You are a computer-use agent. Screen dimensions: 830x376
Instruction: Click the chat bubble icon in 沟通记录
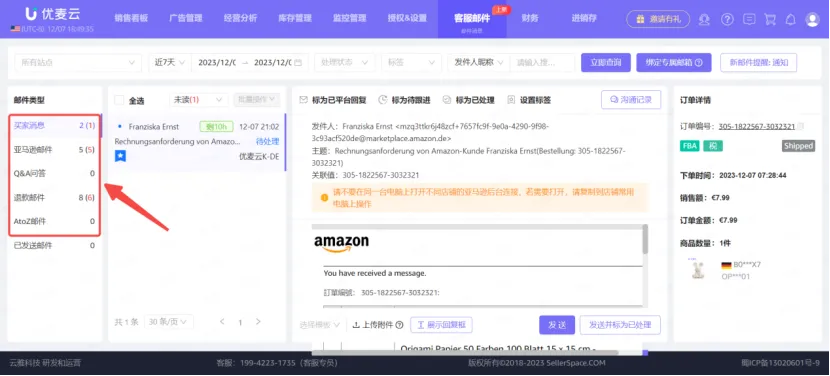614,100
